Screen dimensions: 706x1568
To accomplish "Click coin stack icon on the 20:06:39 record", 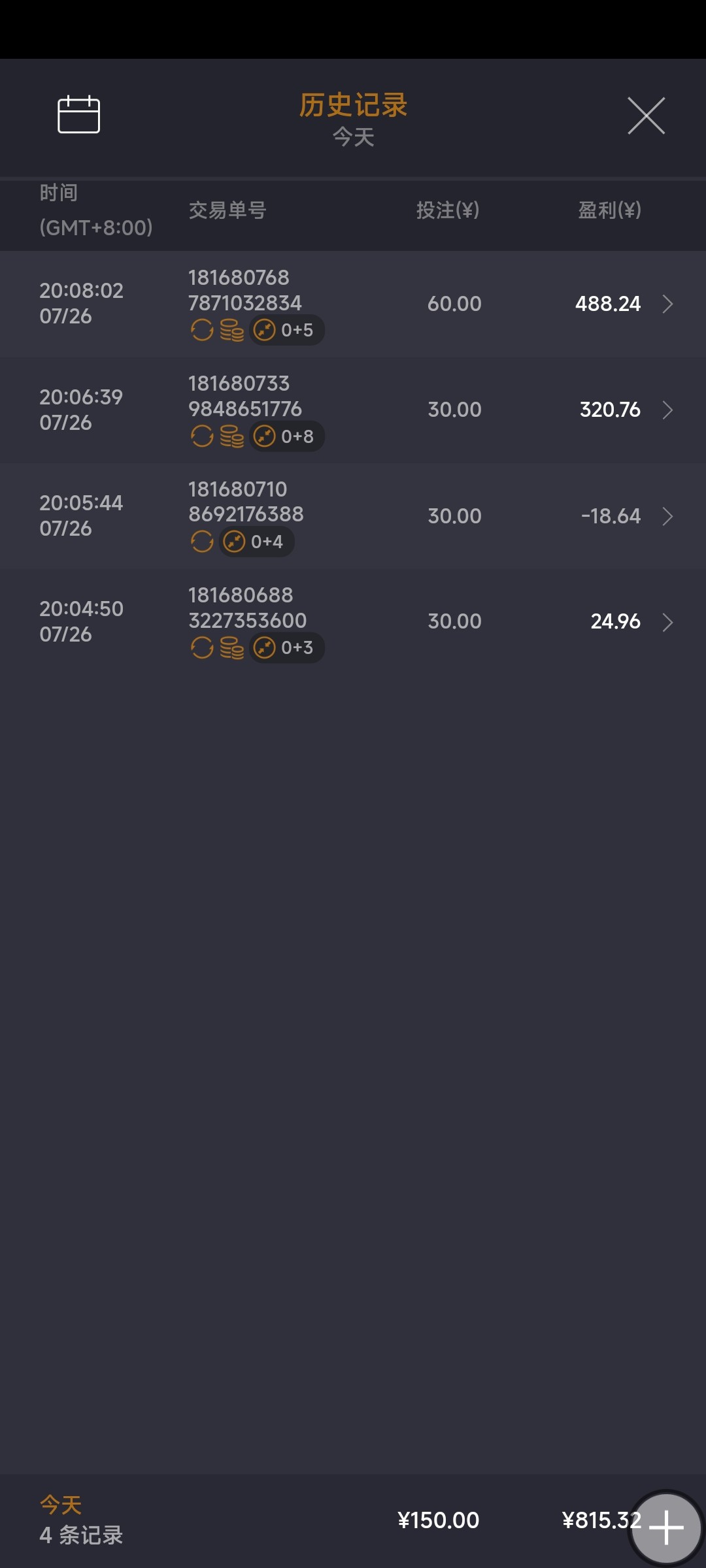I will (231, 436).
